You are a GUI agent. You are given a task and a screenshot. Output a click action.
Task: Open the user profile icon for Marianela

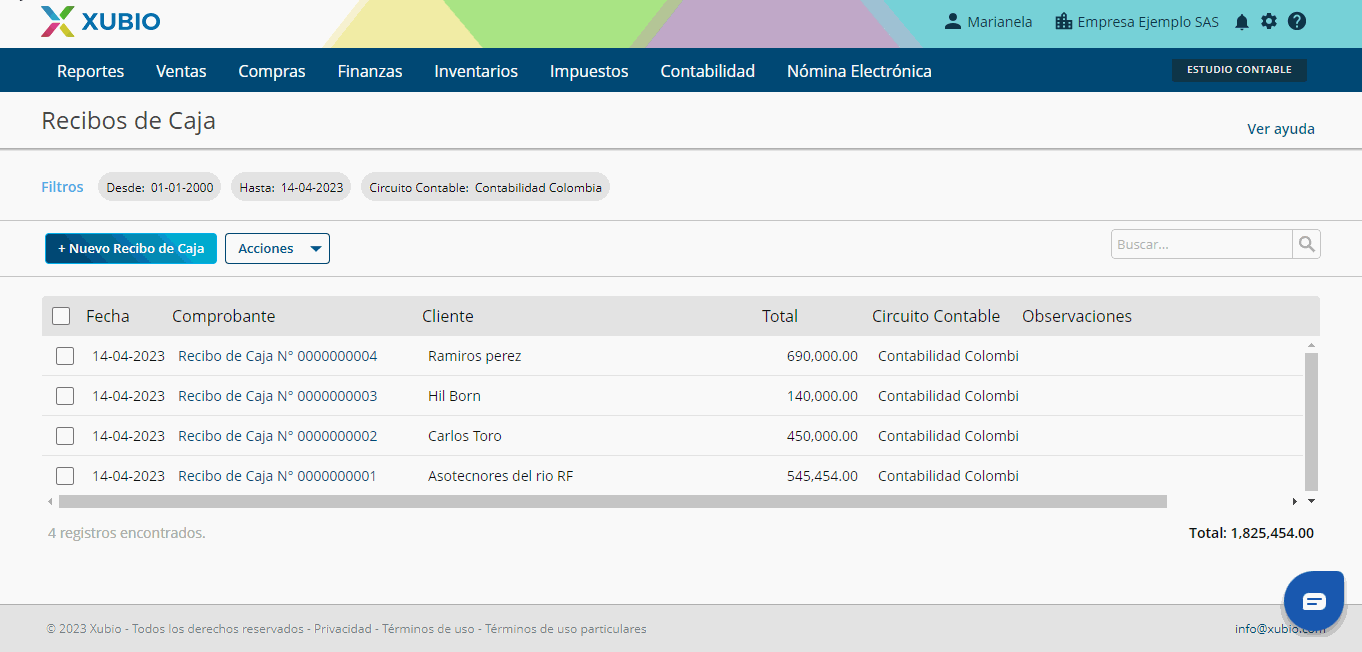(x=952, y=21)
